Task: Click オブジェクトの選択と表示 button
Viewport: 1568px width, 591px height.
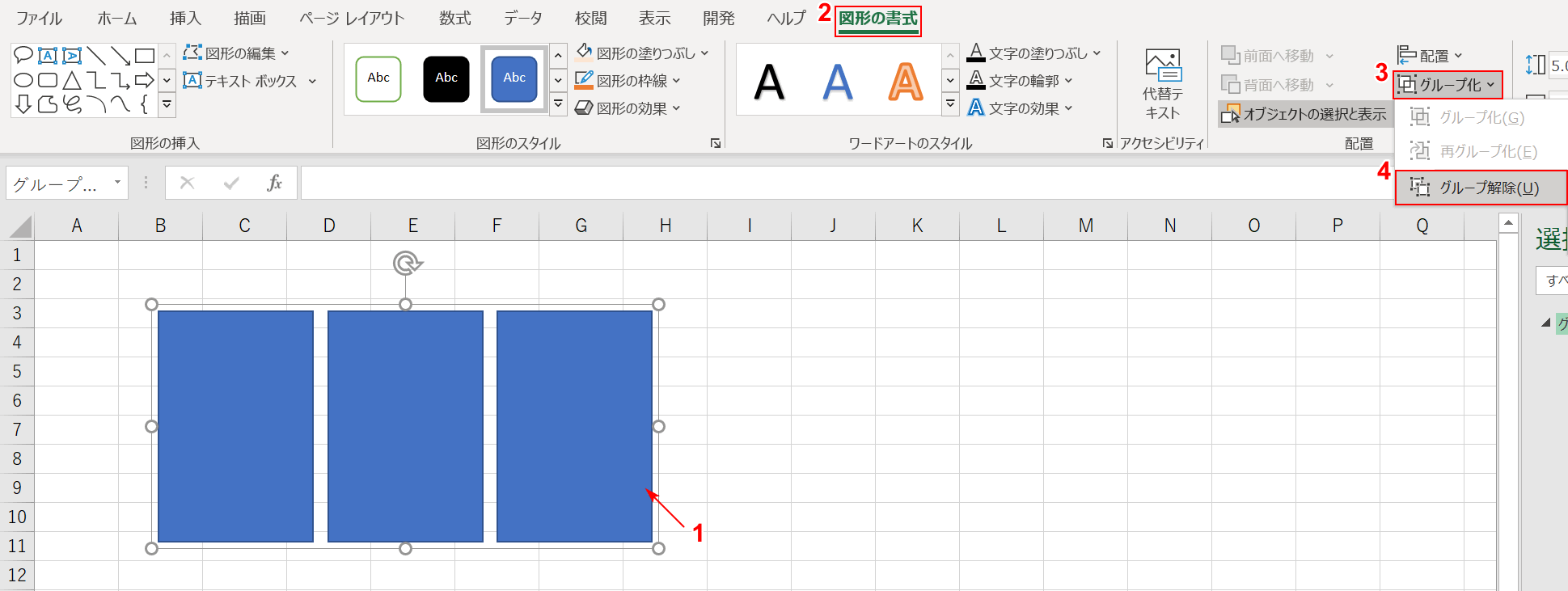Action: click(x=1304, y=114)
